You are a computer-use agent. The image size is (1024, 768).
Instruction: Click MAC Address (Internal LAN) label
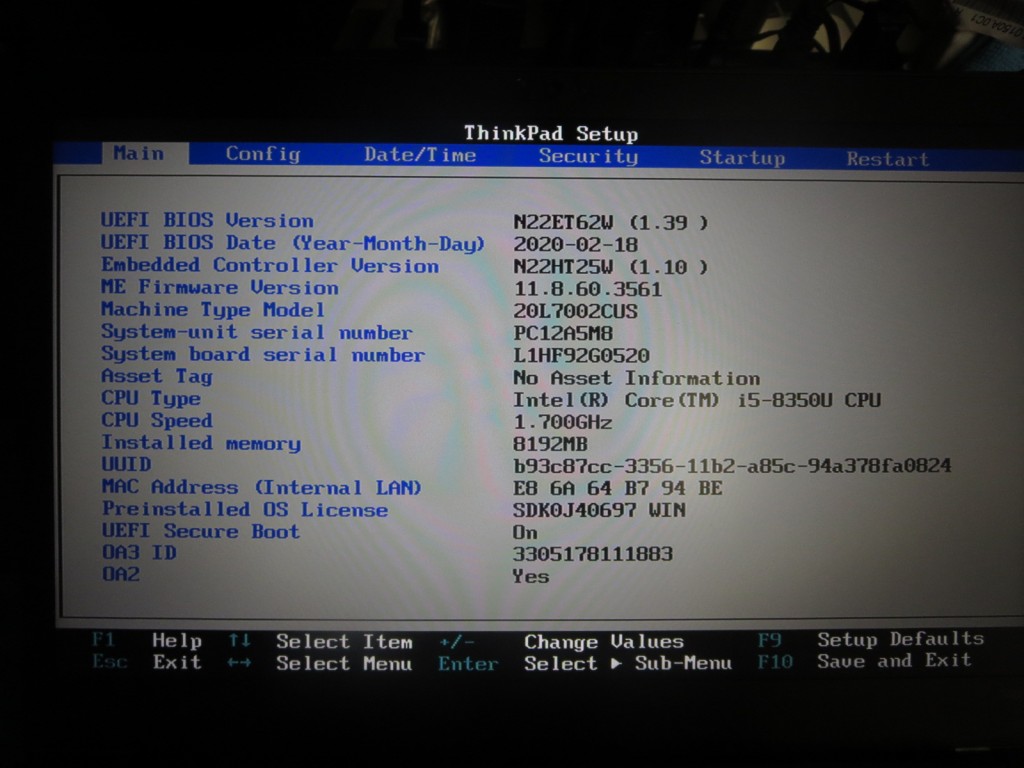[262, 487]
